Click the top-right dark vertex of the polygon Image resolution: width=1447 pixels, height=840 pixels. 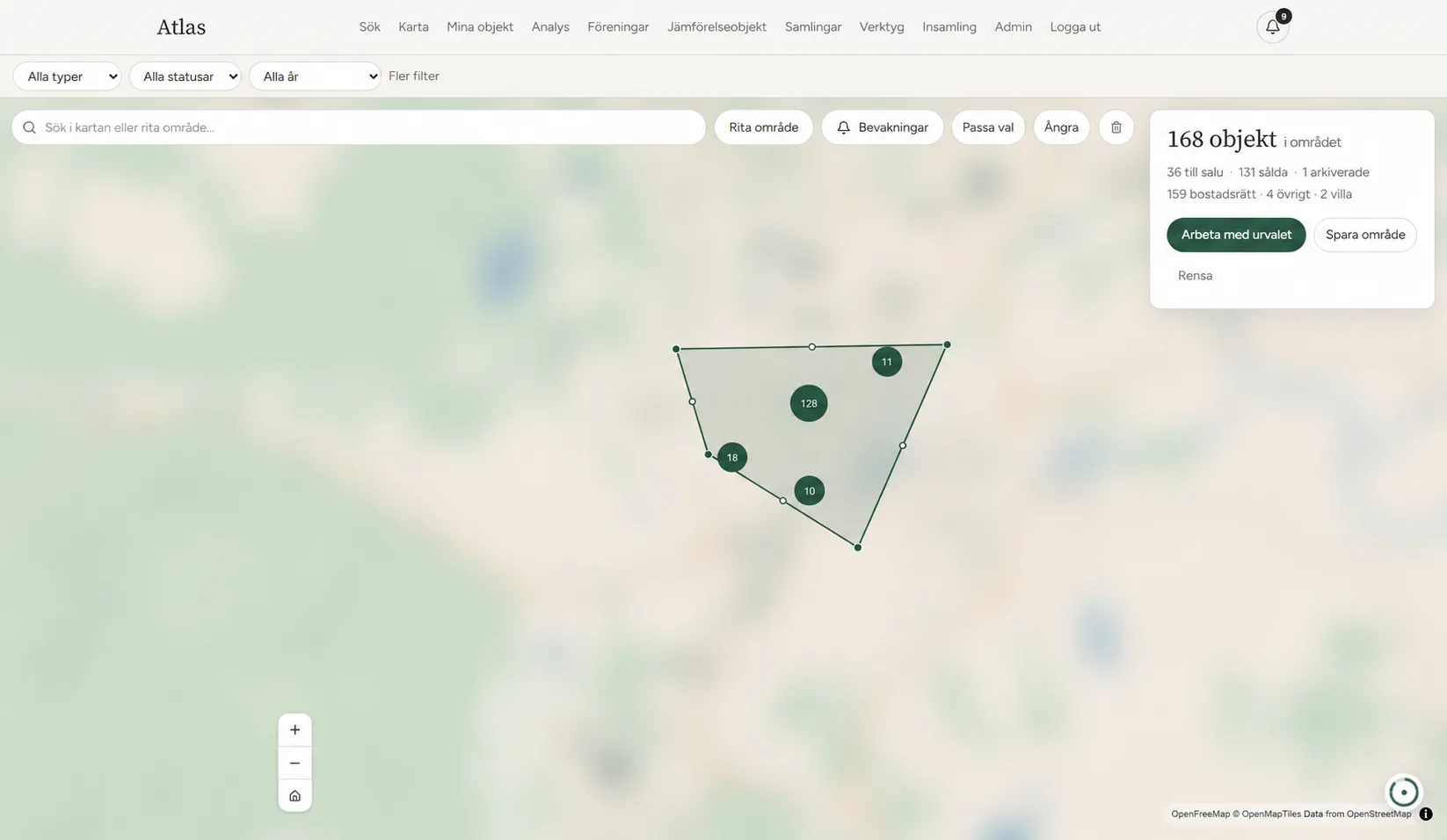coord(947,344)
